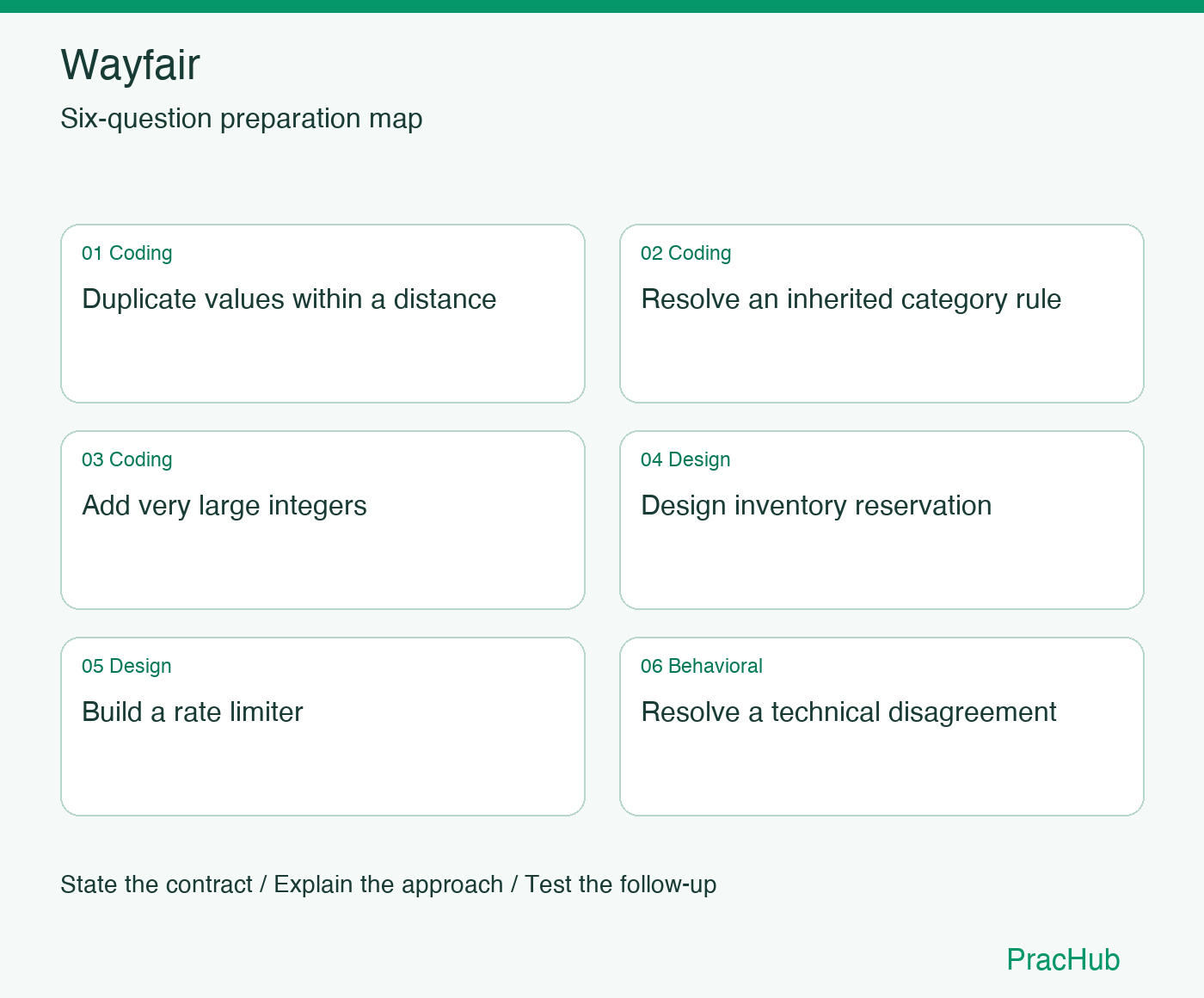Click the '03 Coding' label
1204x998 pixels.
pyautogui.click(x=127, y=459)
